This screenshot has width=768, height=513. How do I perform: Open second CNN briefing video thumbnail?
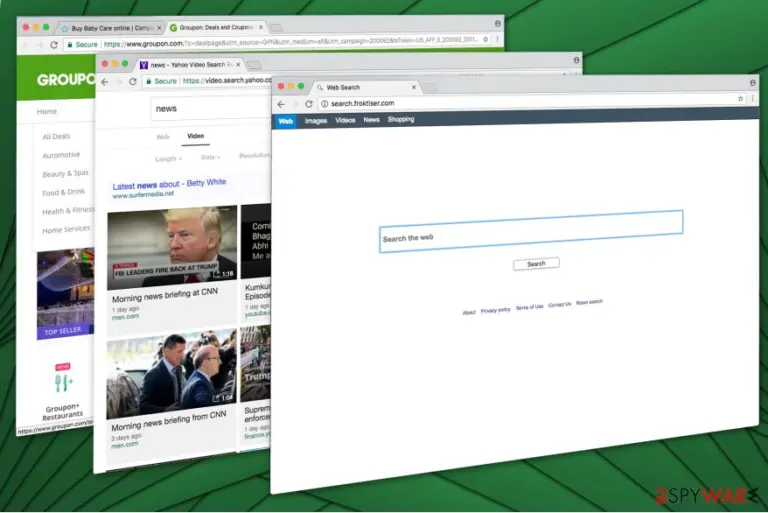[171, 375]
